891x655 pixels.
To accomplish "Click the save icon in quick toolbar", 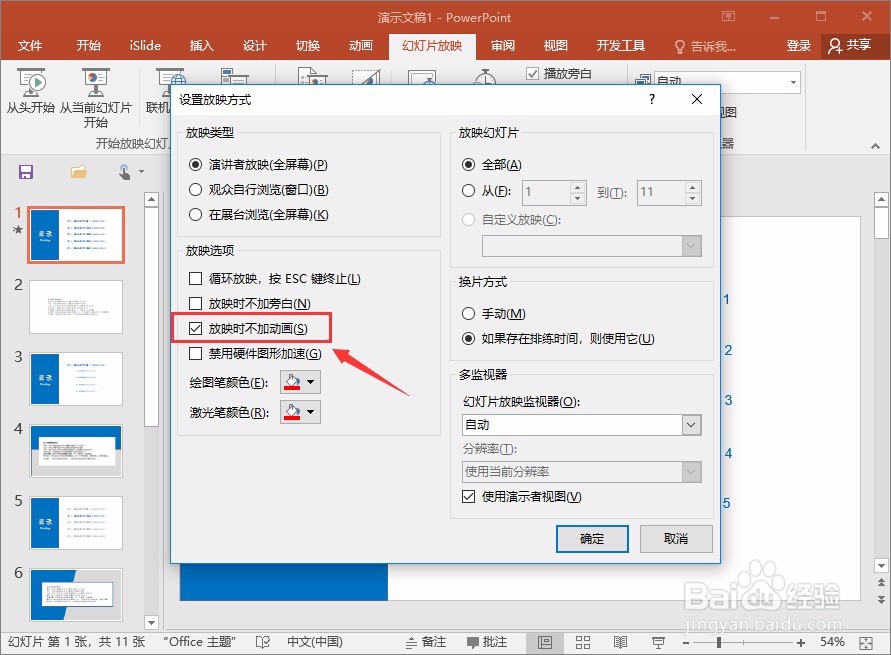I will tap(26, 172).
